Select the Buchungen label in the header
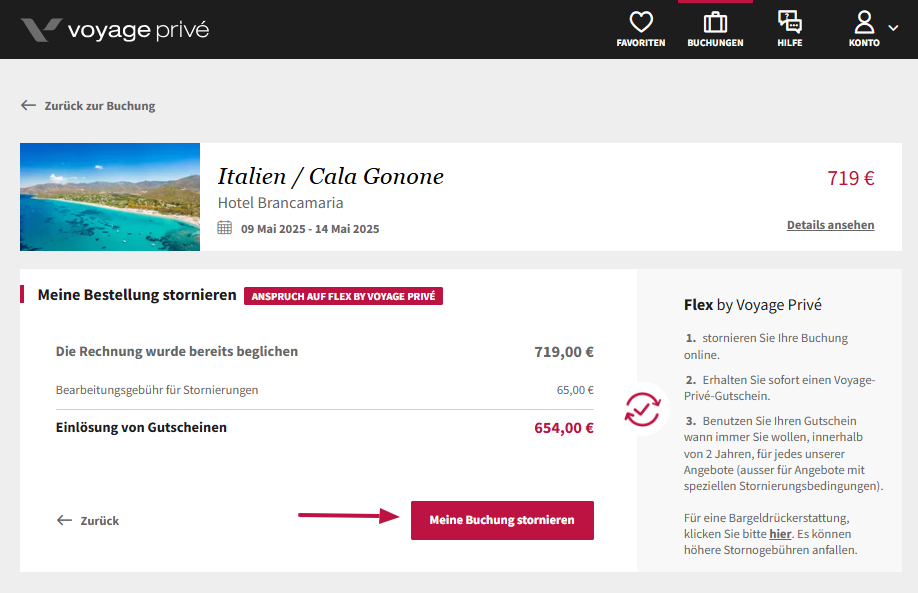This screenshot has width=918, height=593. (x=715, y=43)
